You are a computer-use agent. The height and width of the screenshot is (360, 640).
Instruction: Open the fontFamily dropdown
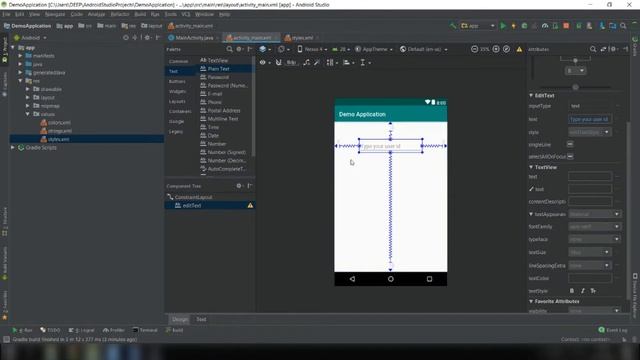(x=594, y=227)
